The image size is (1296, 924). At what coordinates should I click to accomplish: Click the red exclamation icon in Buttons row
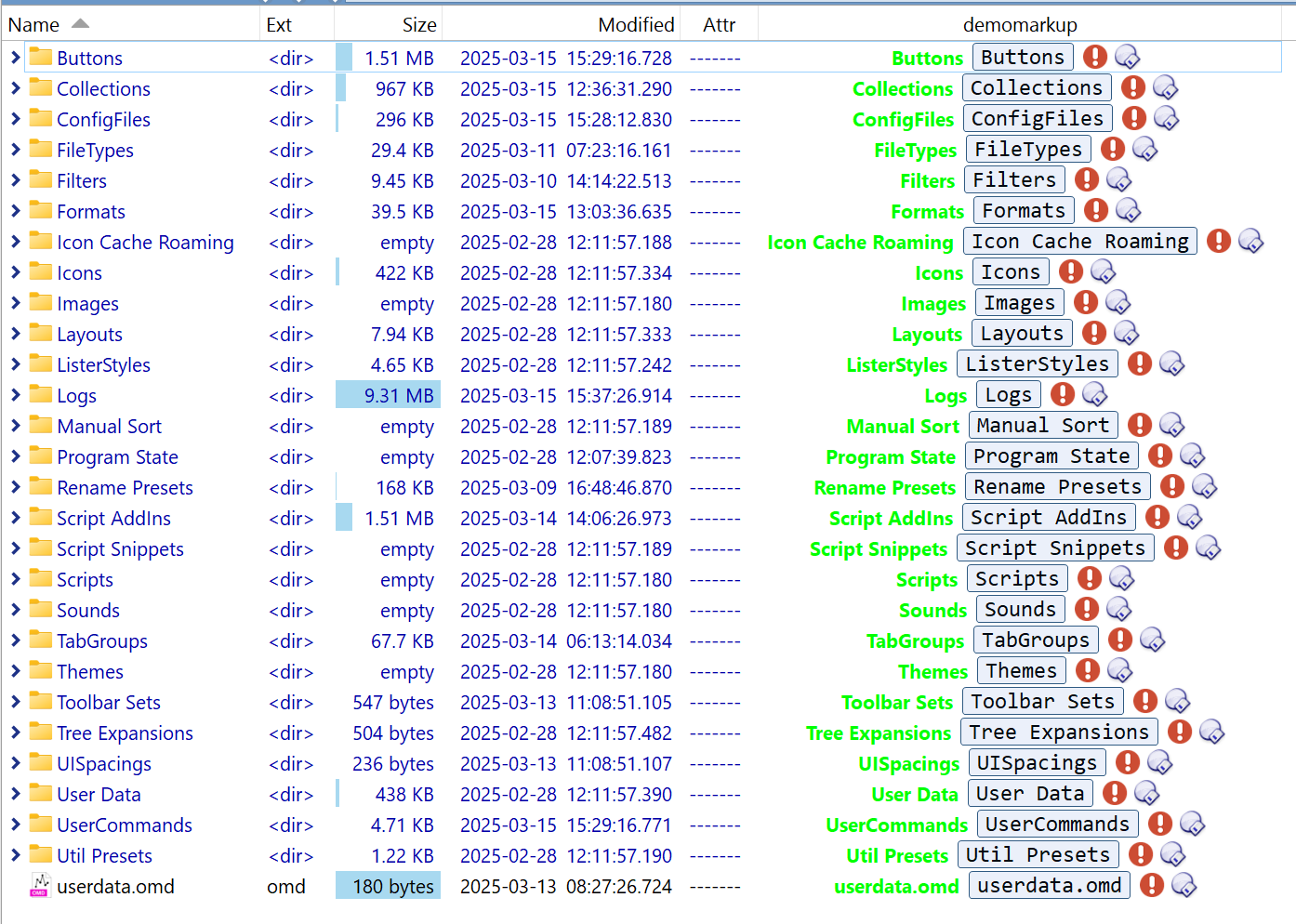coord(1095,57)
